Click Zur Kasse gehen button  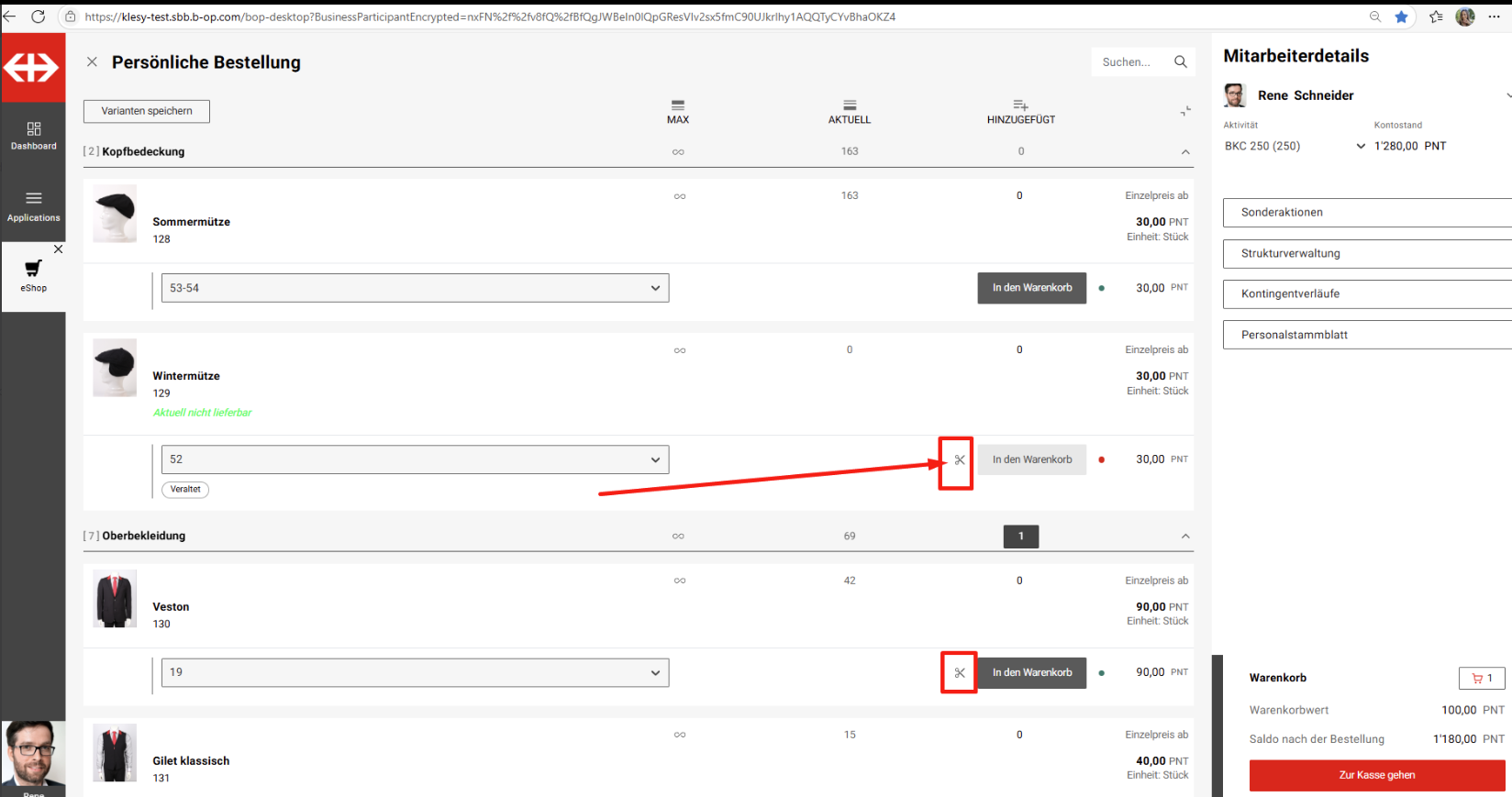pyautogui.click(x=1377, y=775)
